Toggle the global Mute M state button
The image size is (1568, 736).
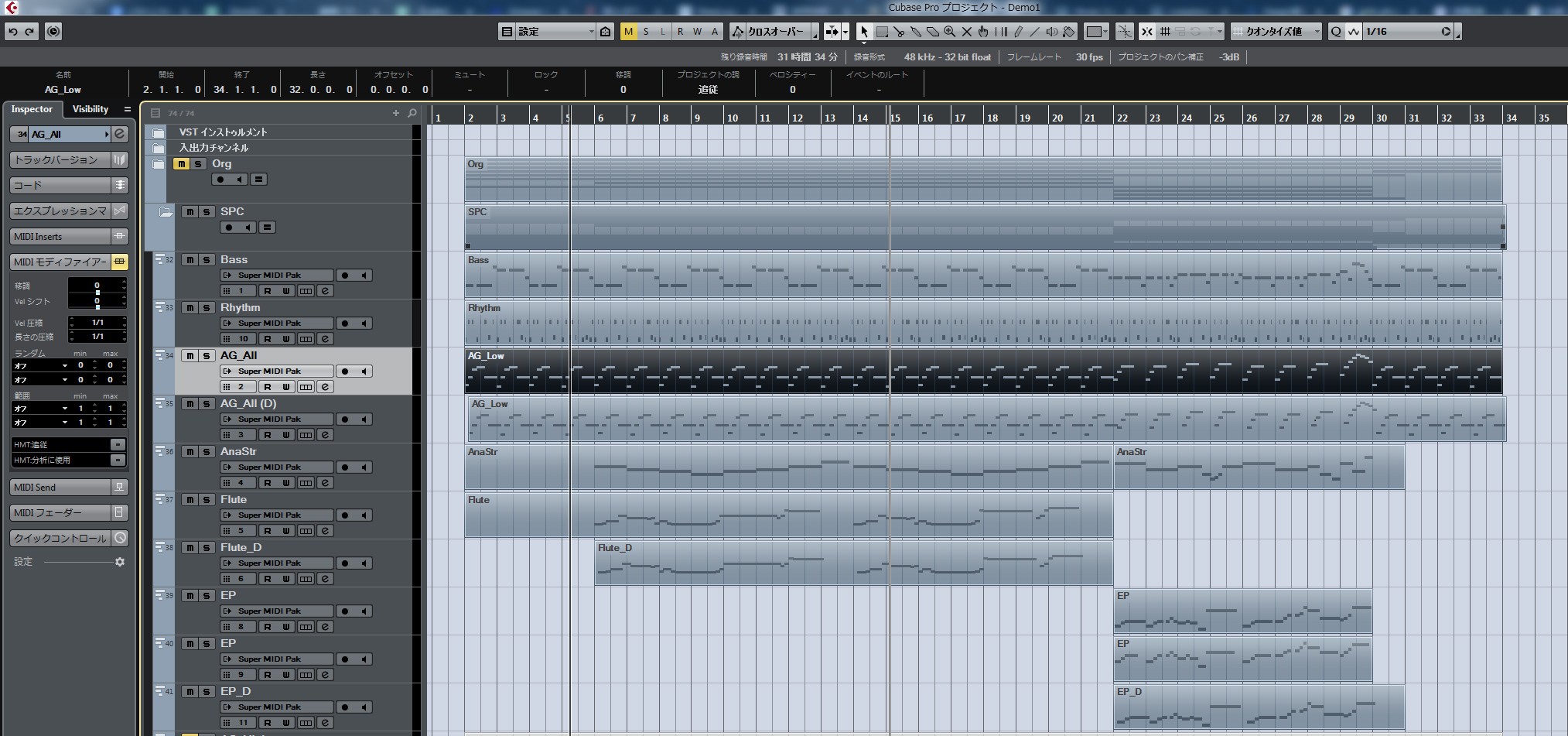click(x=628, y=32)
